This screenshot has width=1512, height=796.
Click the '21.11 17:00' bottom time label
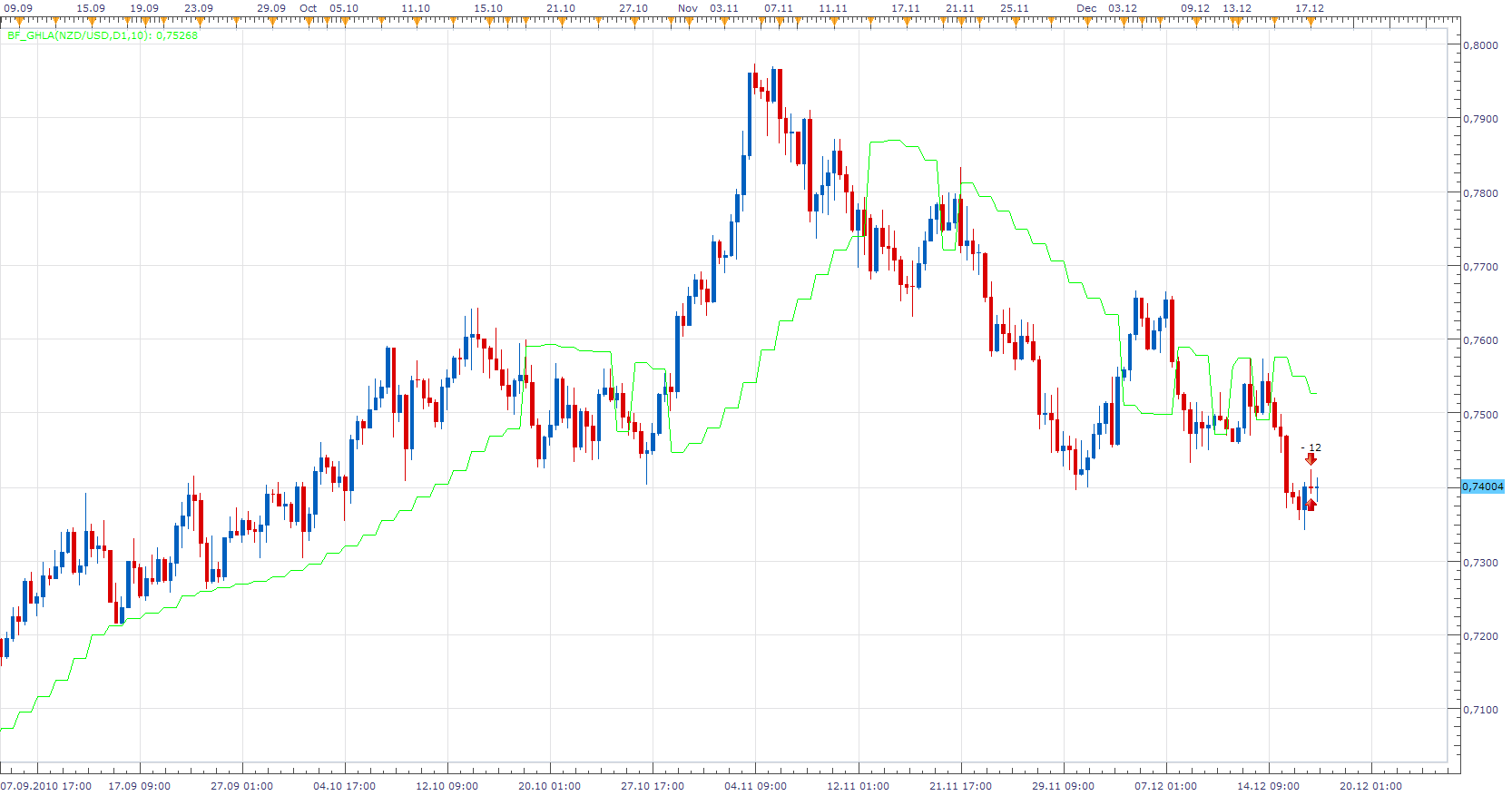[x=961, y=786]
